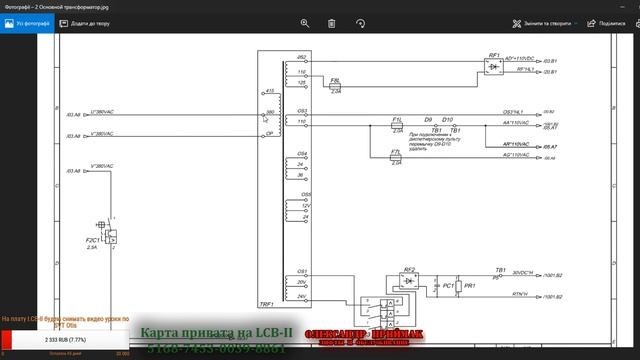Click the TRF1 transformer label

(267, 304)
